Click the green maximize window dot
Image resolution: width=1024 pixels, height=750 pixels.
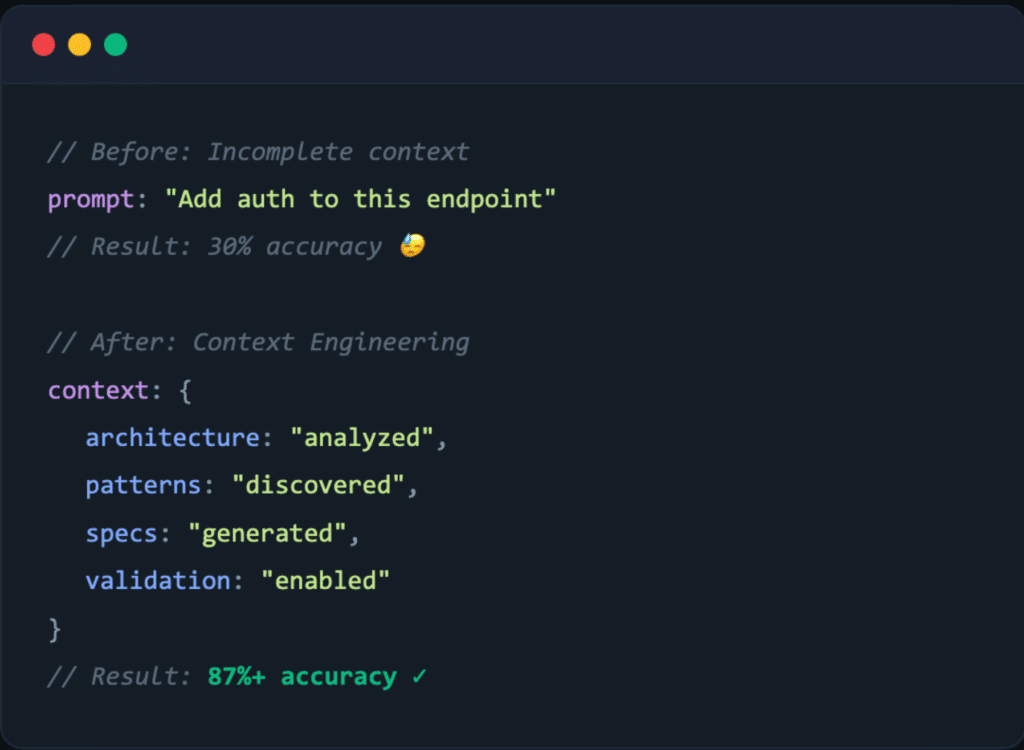coord(115,45)
